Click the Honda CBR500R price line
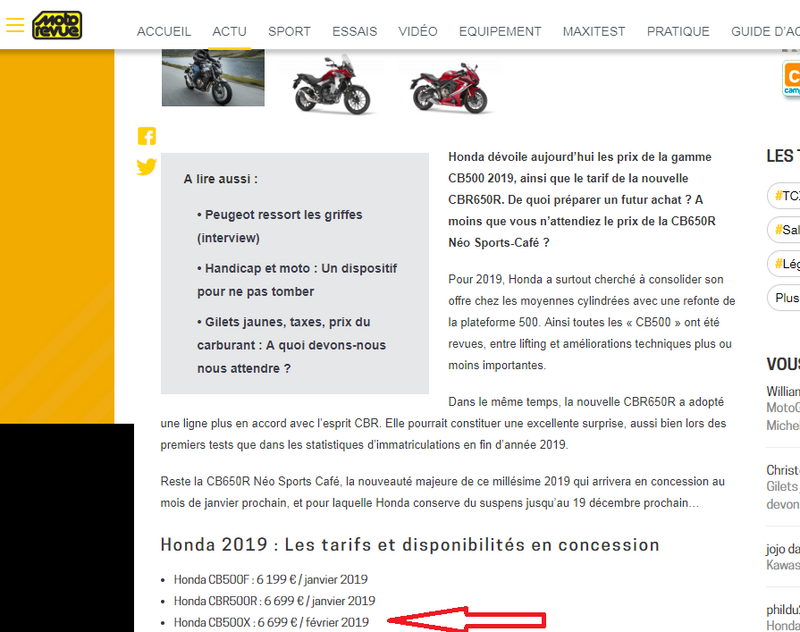The image size is (800, 632). (x=274, y=601)
